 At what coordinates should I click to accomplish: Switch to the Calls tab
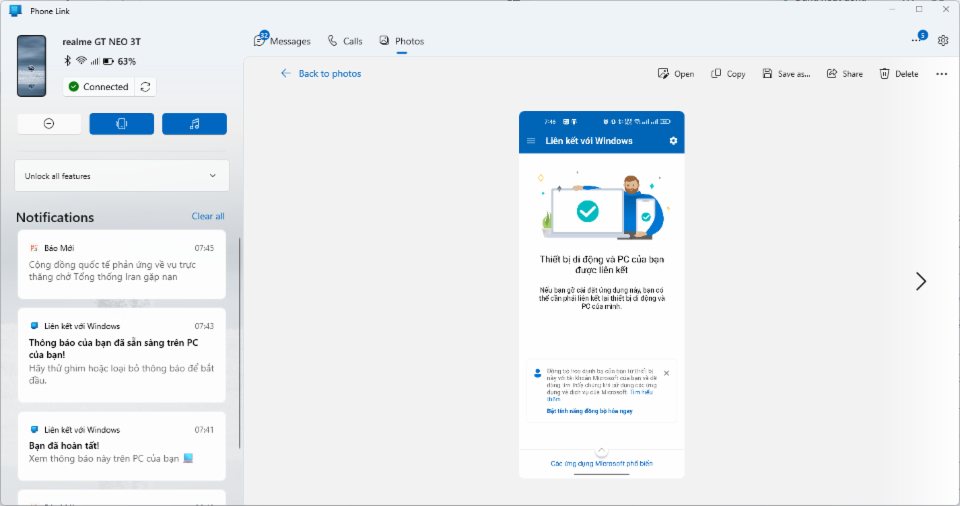point(345,41)
